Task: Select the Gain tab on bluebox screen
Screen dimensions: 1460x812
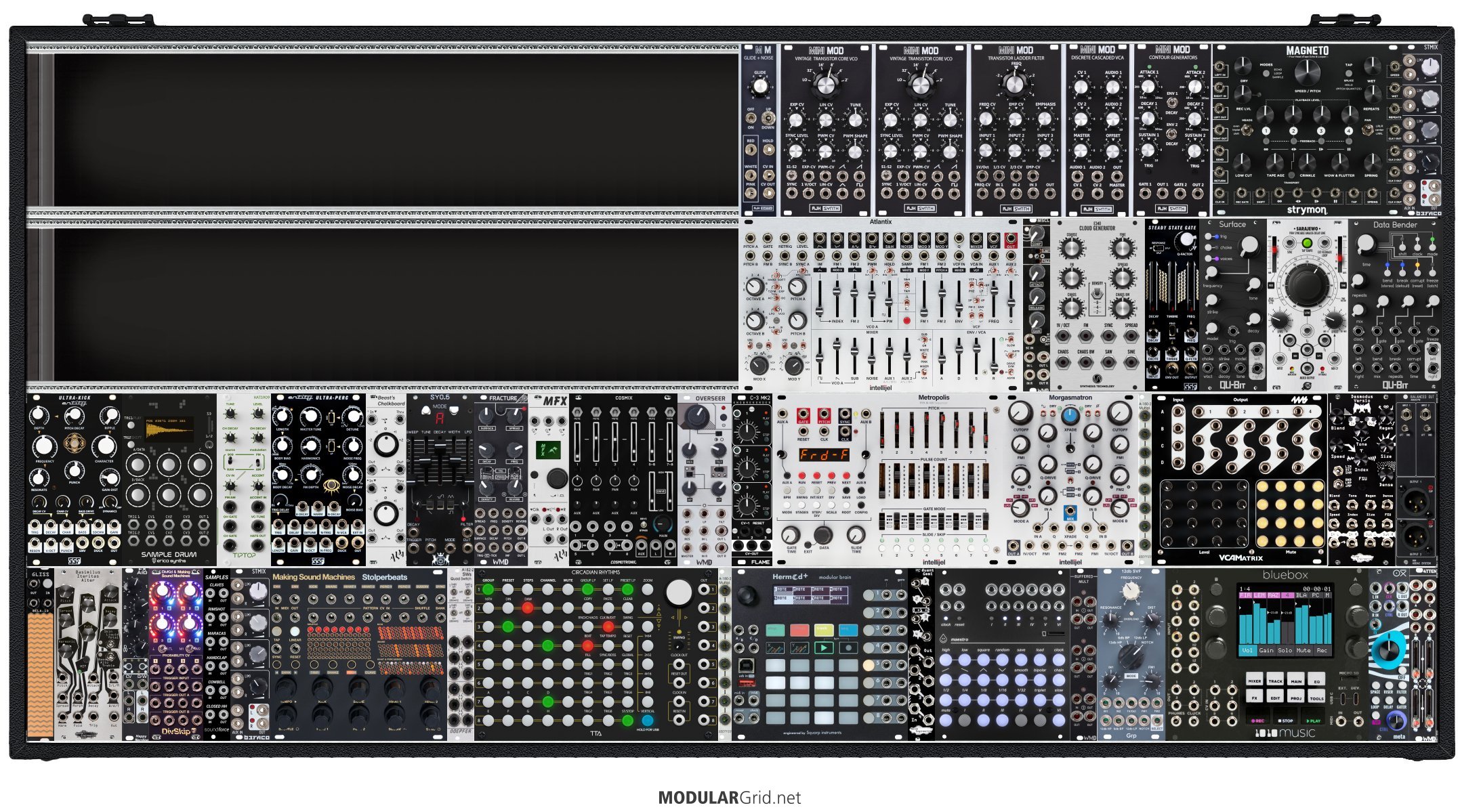Action: pyautogui.click(x=1266, y=650)
